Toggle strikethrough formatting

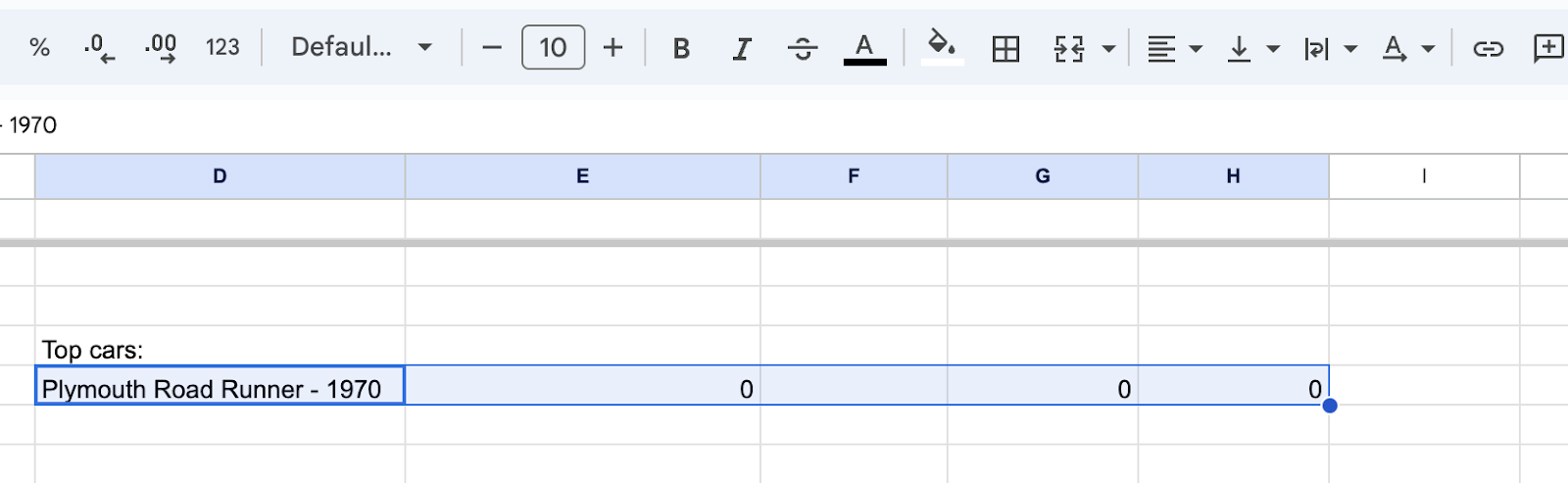[x=803, y=48]
